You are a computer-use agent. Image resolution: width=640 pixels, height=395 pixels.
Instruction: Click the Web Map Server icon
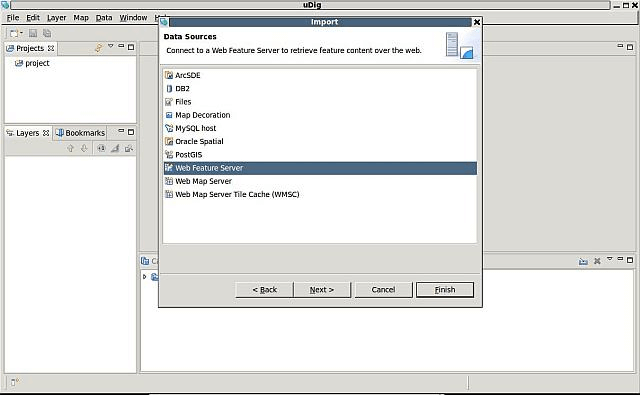[x=169, y=181]
